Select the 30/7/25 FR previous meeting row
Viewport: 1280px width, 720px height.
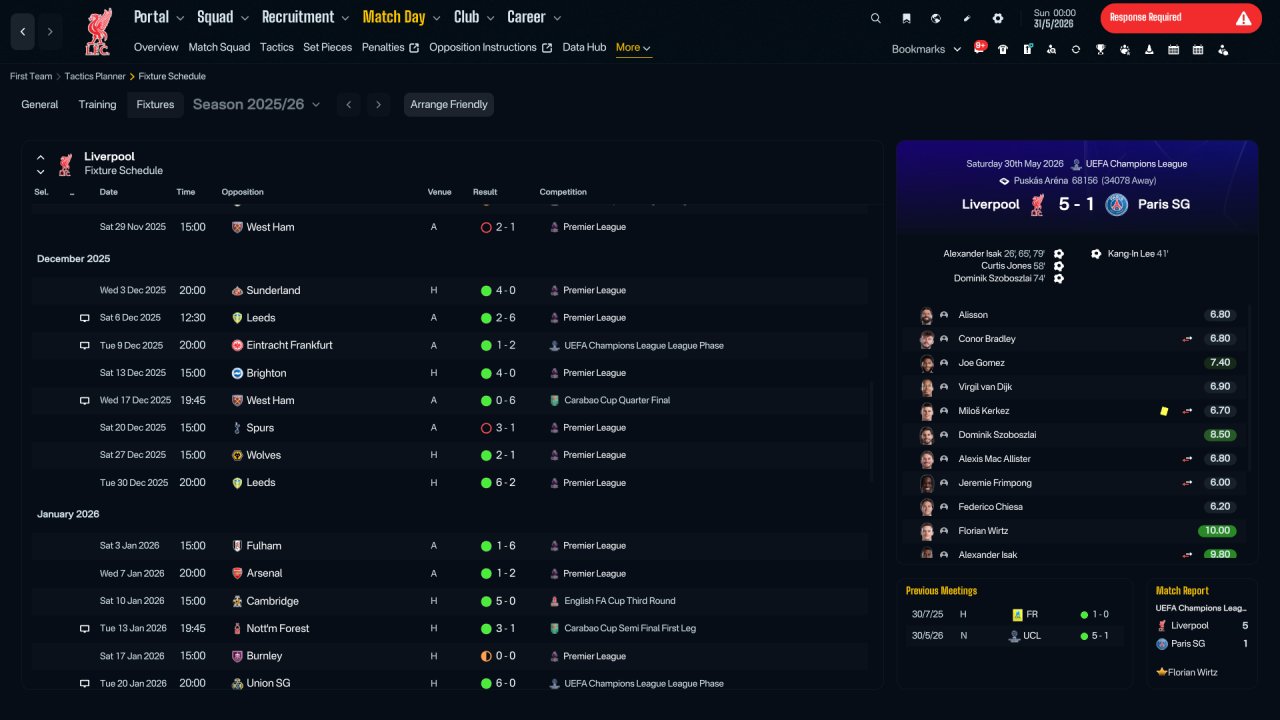click(x=1014, y=614)
